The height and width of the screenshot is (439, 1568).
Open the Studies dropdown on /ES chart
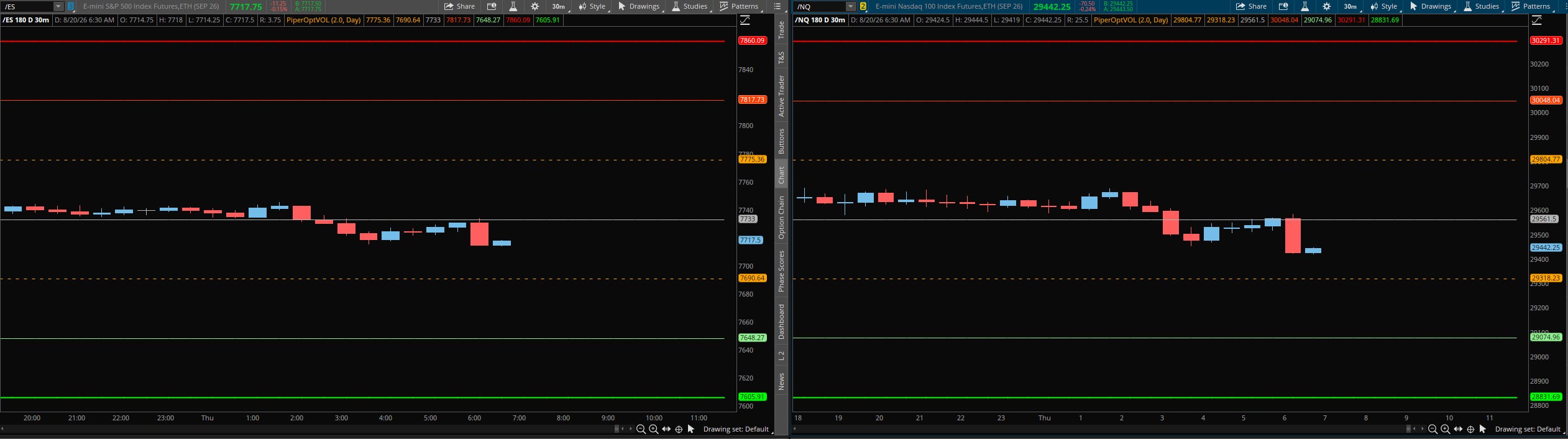(690, 6)
